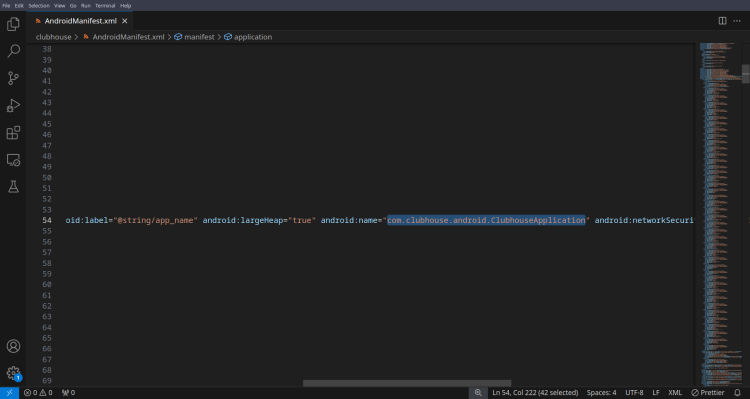Open the Testing flask view

(13, 187)
